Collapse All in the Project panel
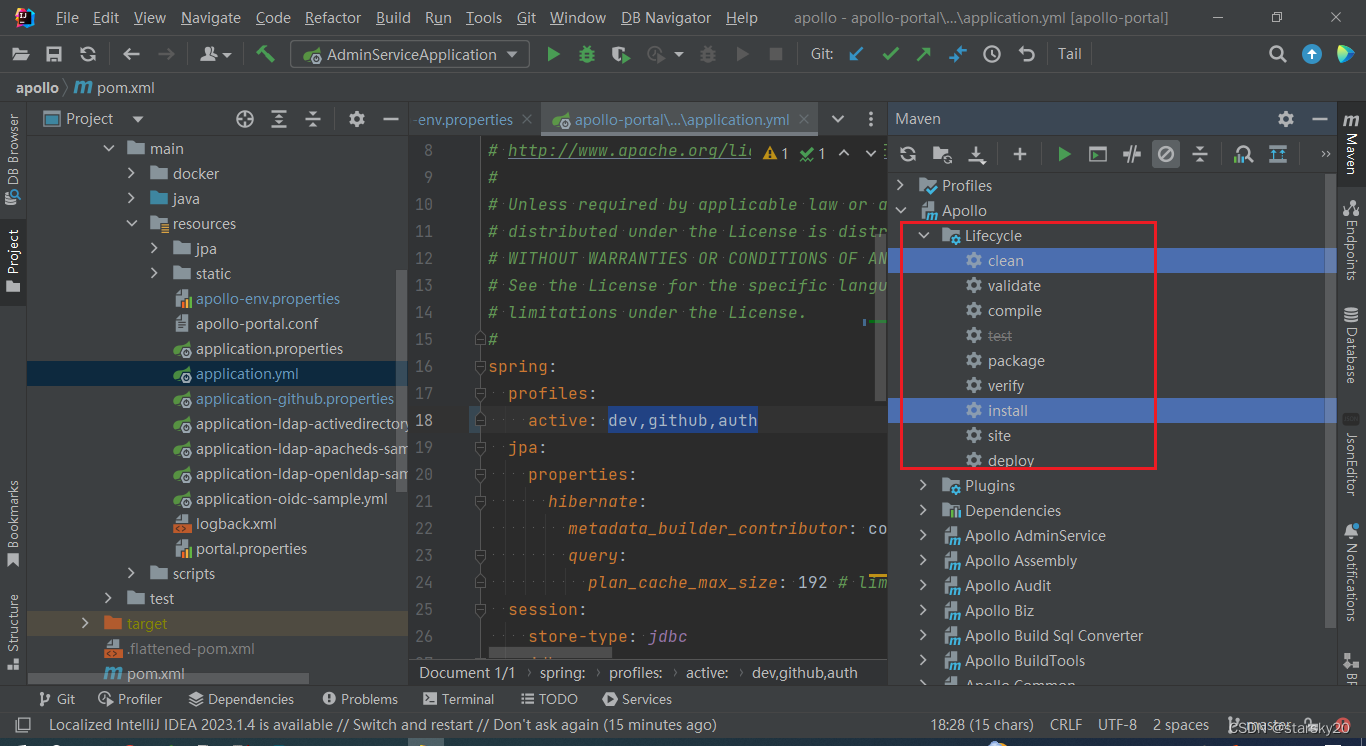 313,119
